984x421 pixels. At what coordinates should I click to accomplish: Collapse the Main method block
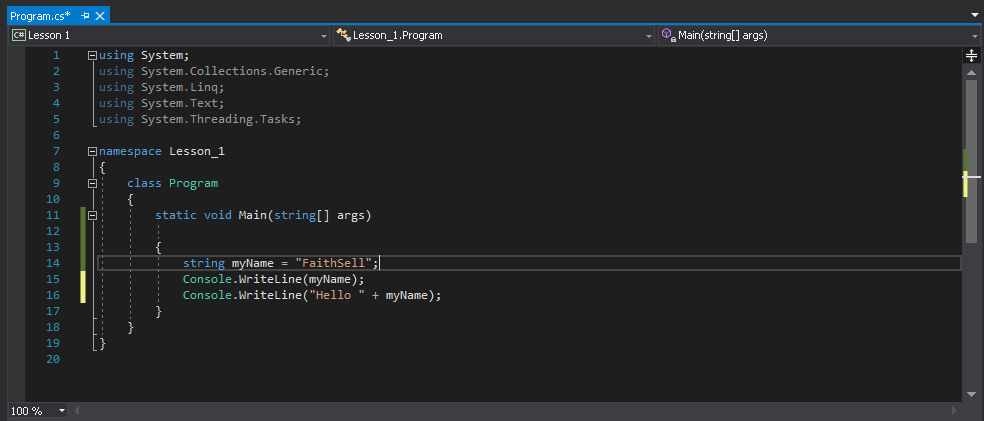click(x=92, y=215)
